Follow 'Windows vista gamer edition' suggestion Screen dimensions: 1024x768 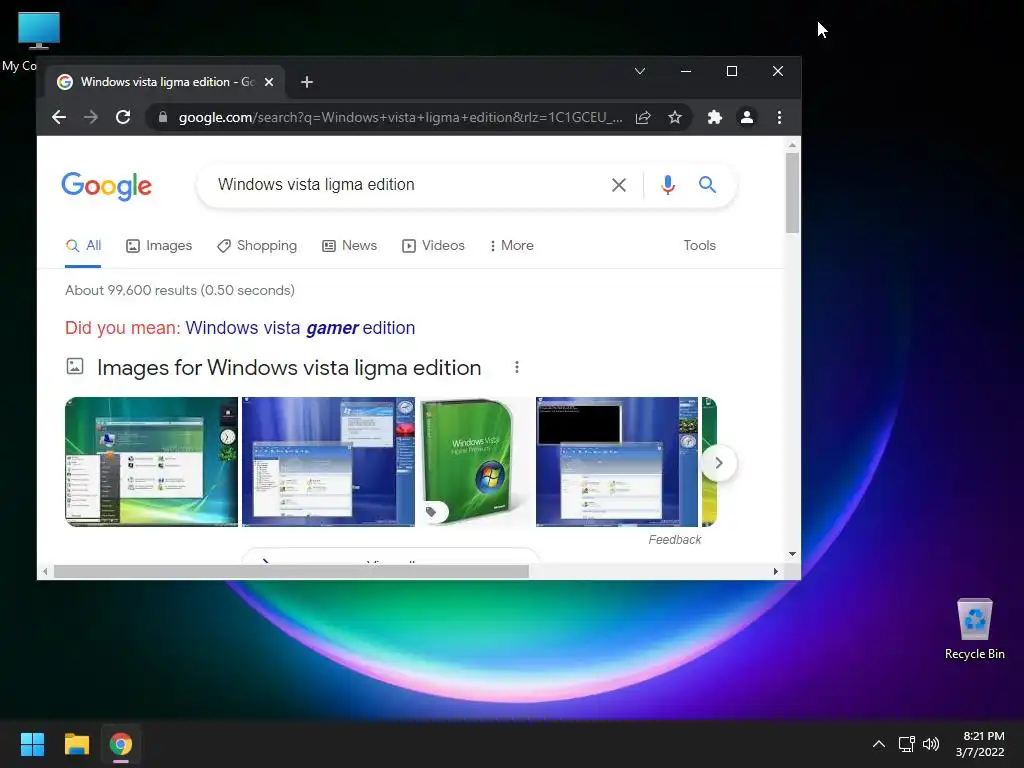300,328
